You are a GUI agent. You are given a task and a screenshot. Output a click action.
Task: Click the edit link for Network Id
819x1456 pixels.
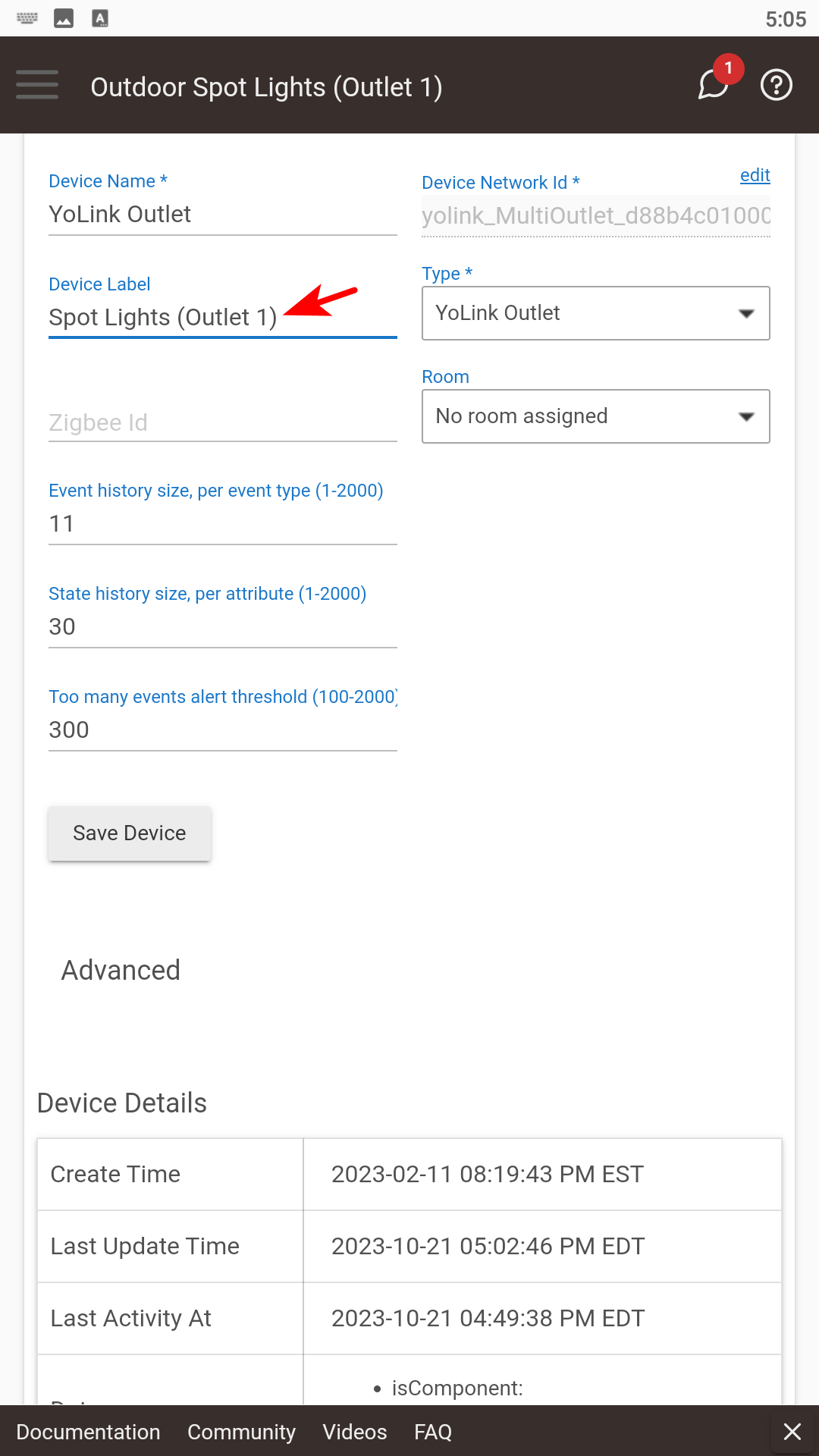point(755,175)
